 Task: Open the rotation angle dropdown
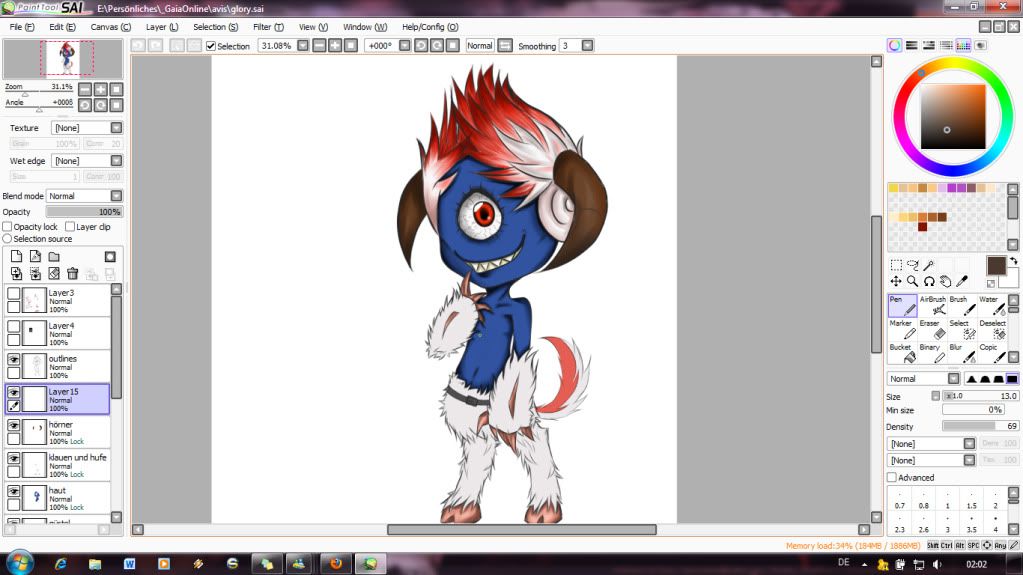[405, 46]
